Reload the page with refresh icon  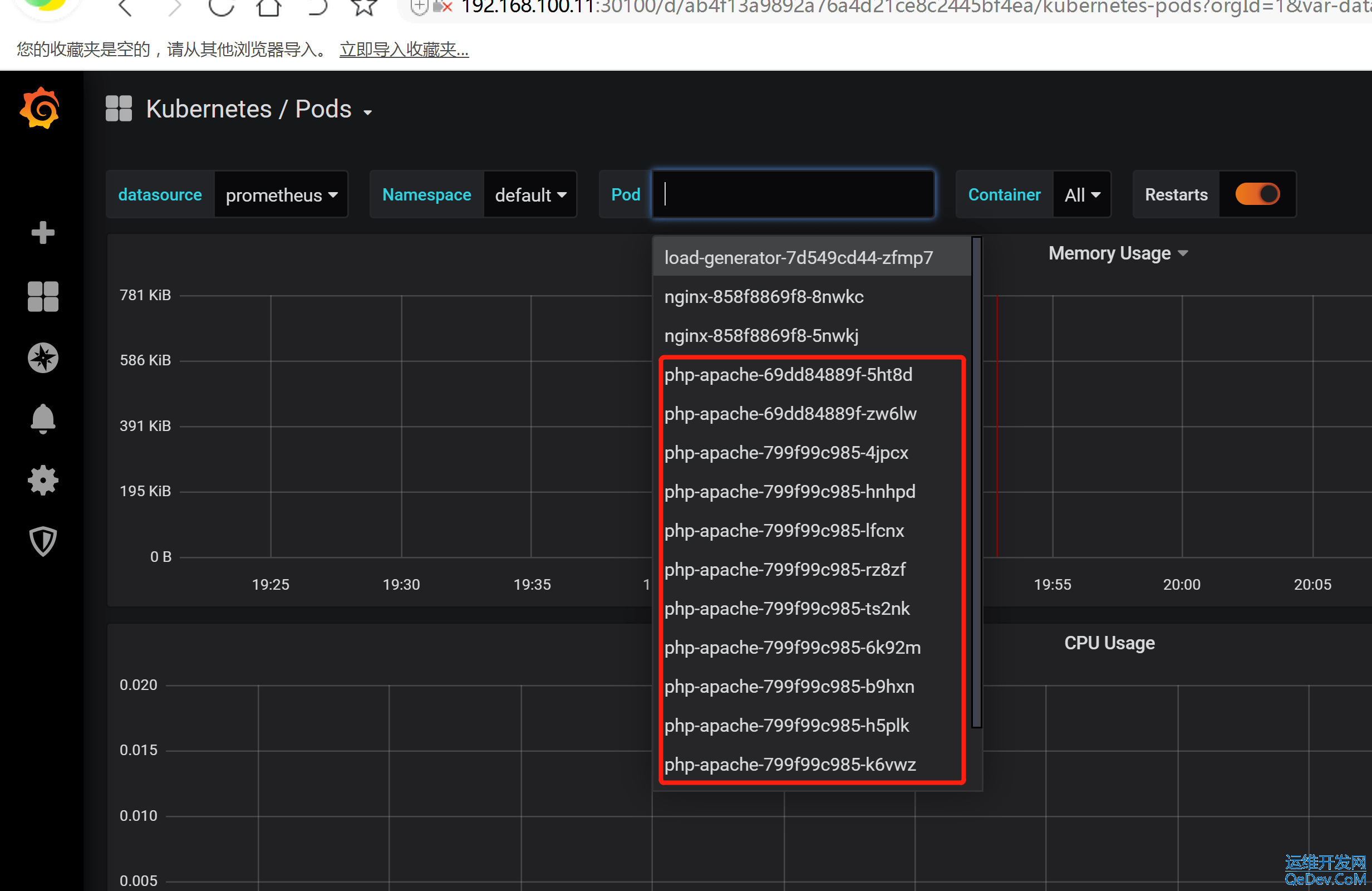tap(221, 7)
